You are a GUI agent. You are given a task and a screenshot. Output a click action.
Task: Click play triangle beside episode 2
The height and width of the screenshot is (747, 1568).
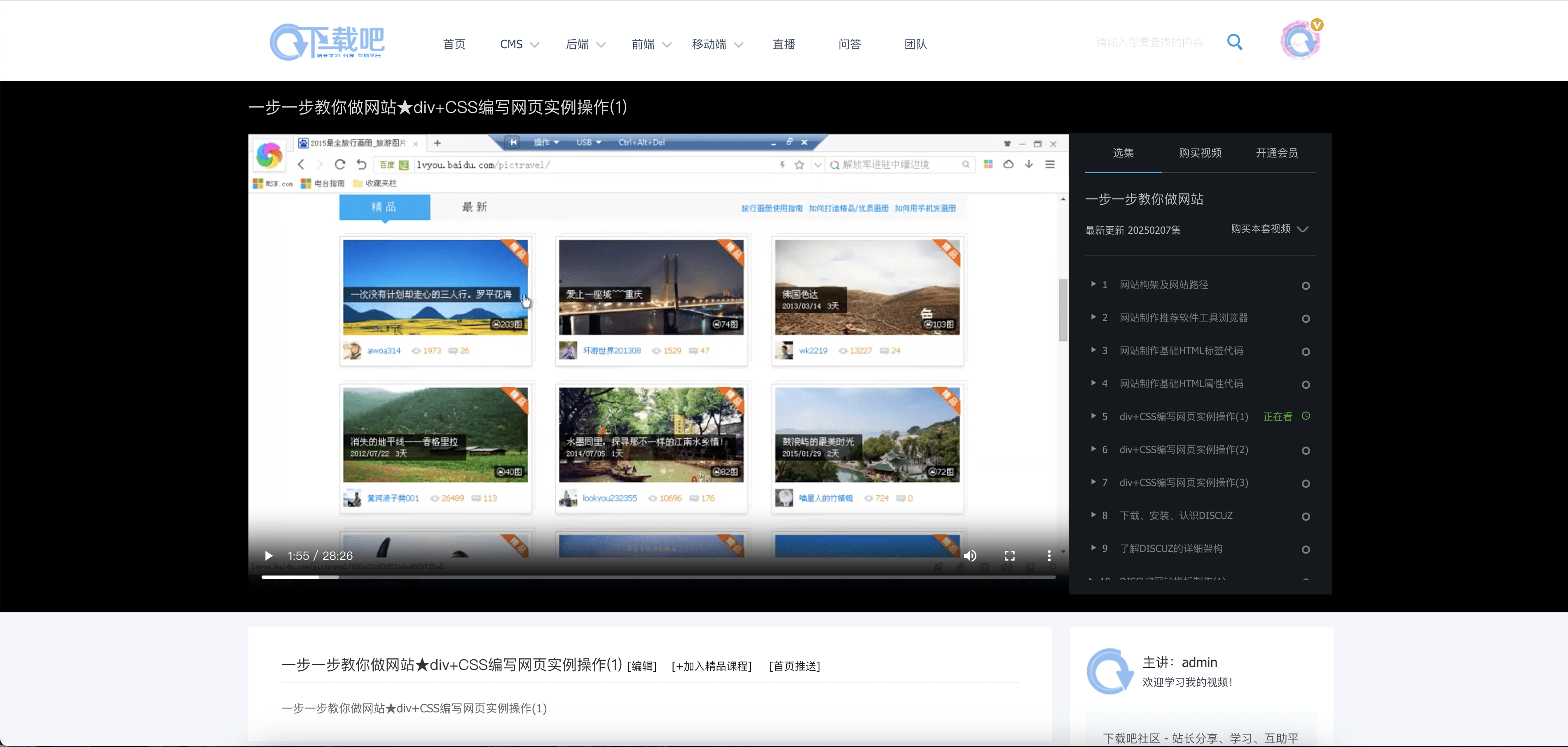(1093, 317)
